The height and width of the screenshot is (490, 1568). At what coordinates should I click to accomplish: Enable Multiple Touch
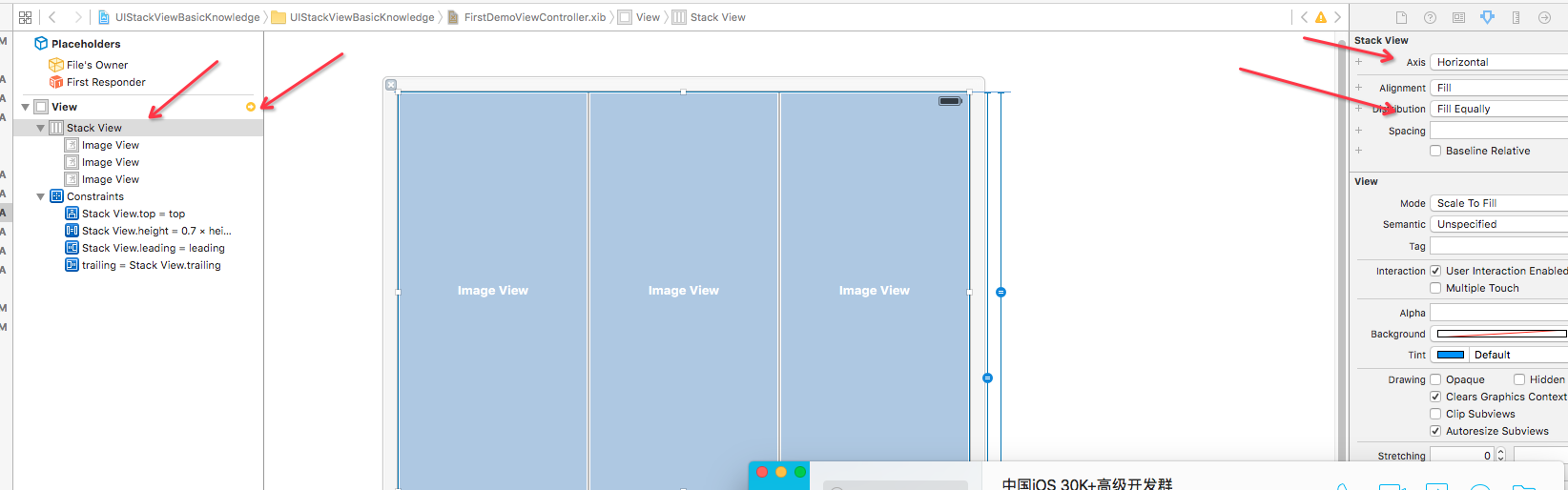click(x=1435, y=288)
